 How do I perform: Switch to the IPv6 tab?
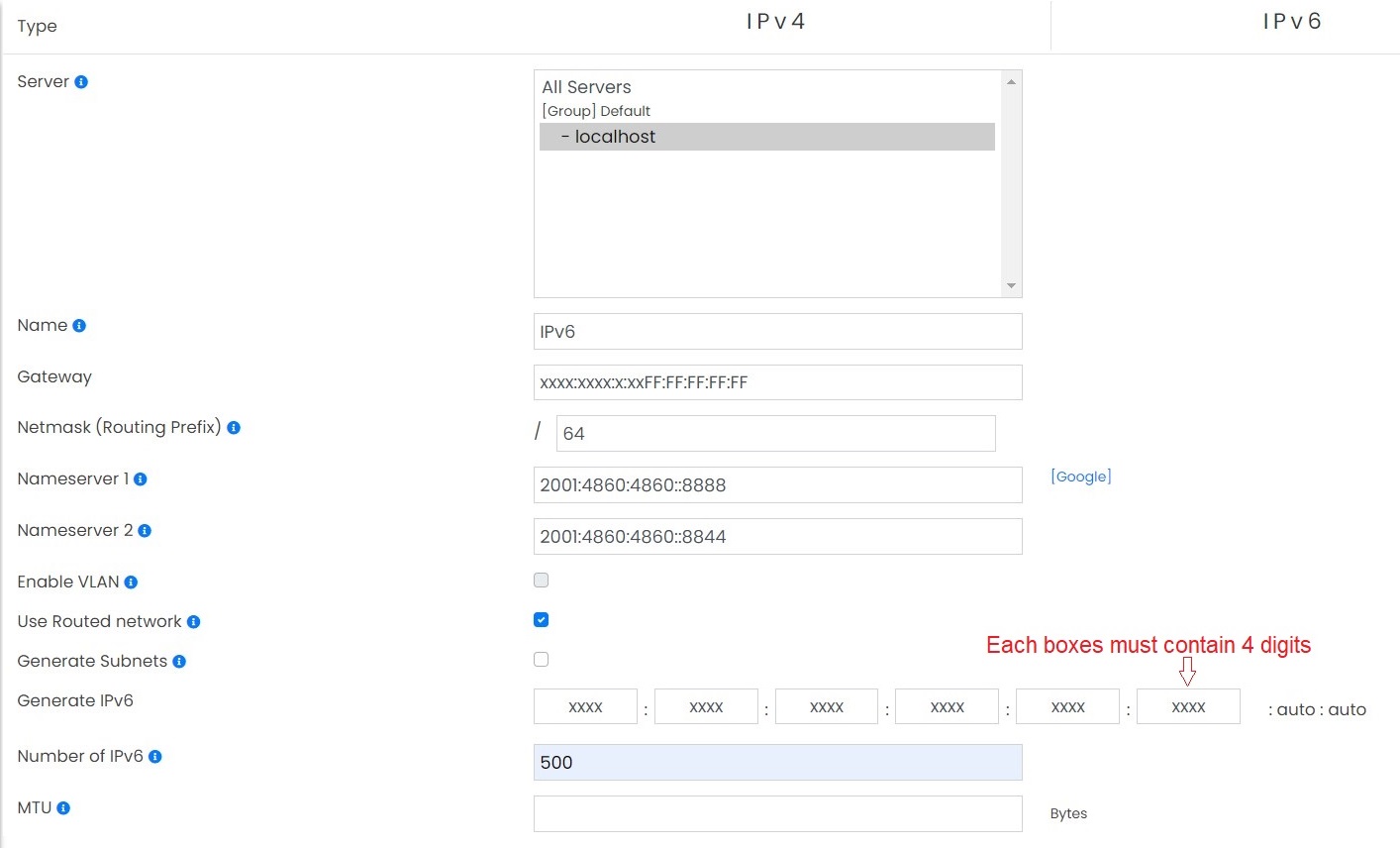tap(1292, 20)
